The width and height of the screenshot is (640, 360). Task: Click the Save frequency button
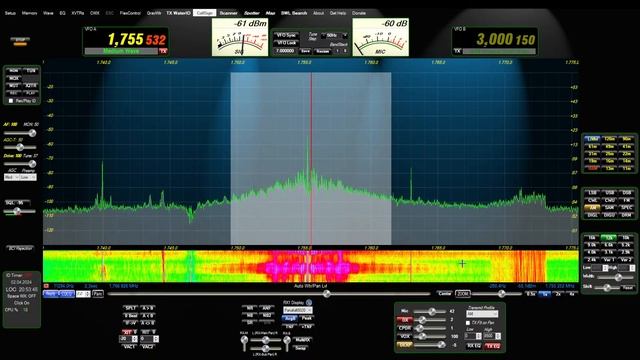[305, 51]
